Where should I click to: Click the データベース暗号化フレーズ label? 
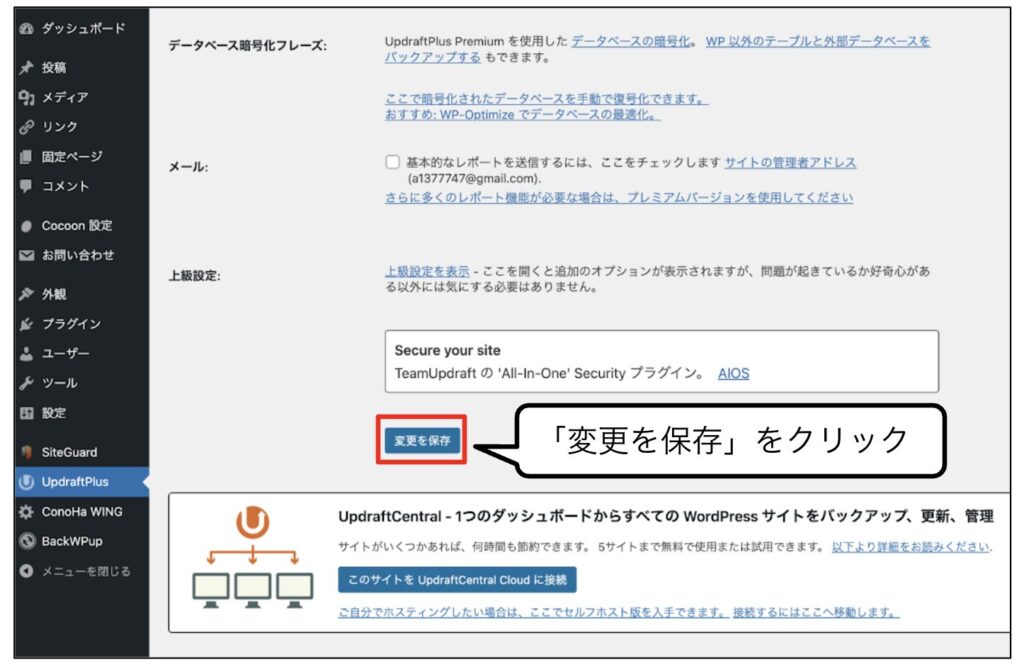point(248,45)
